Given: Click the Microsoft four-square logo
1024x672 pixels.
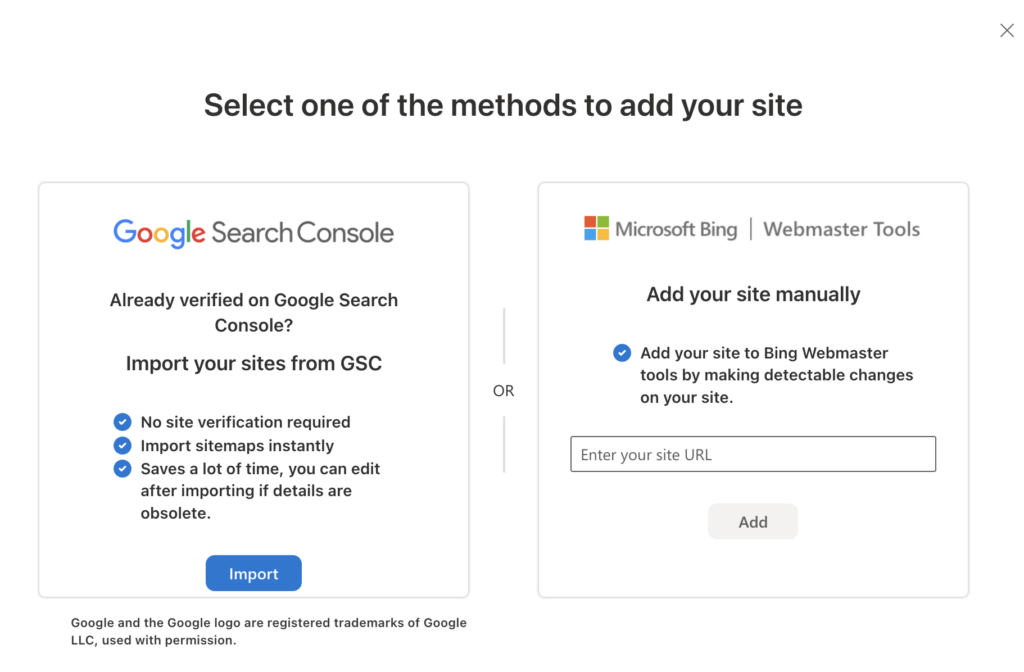Looking at the screenshot, I should [596, 228].
